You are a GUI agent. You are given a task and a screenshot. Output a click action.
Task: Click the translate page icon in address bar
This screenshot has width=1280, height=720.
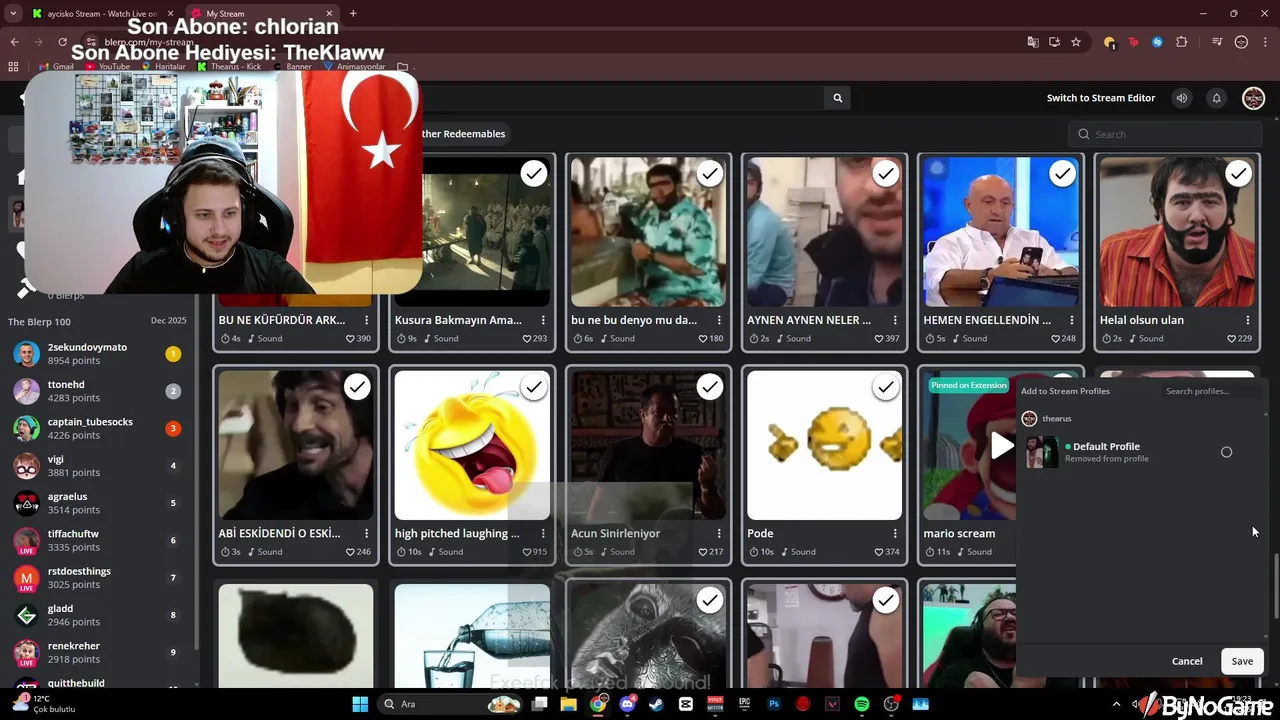click(x=1033, y=42)
